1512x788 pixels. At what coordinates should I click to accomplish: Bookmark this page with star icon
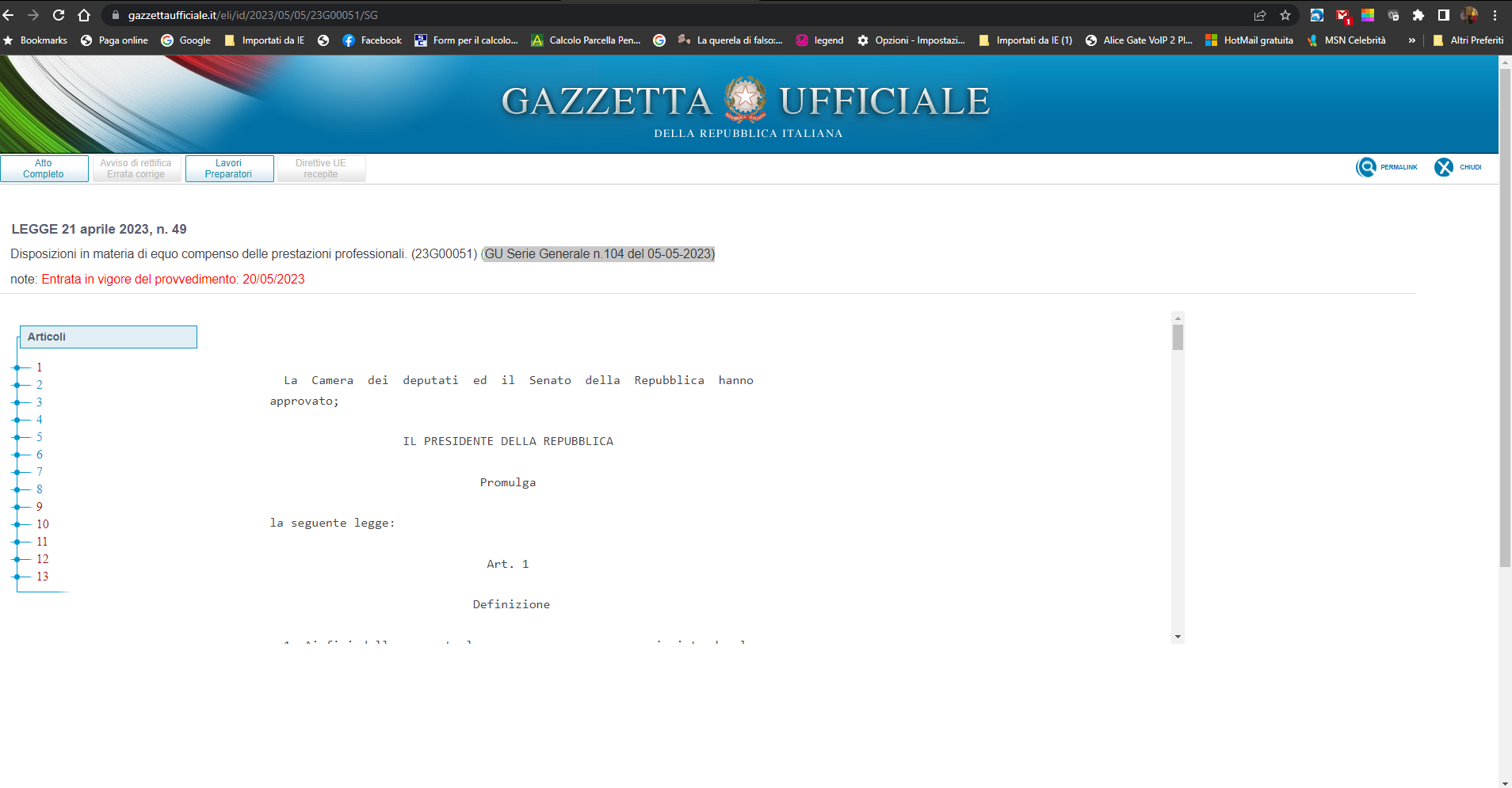pyautogui.click(x=1285, y=15)
